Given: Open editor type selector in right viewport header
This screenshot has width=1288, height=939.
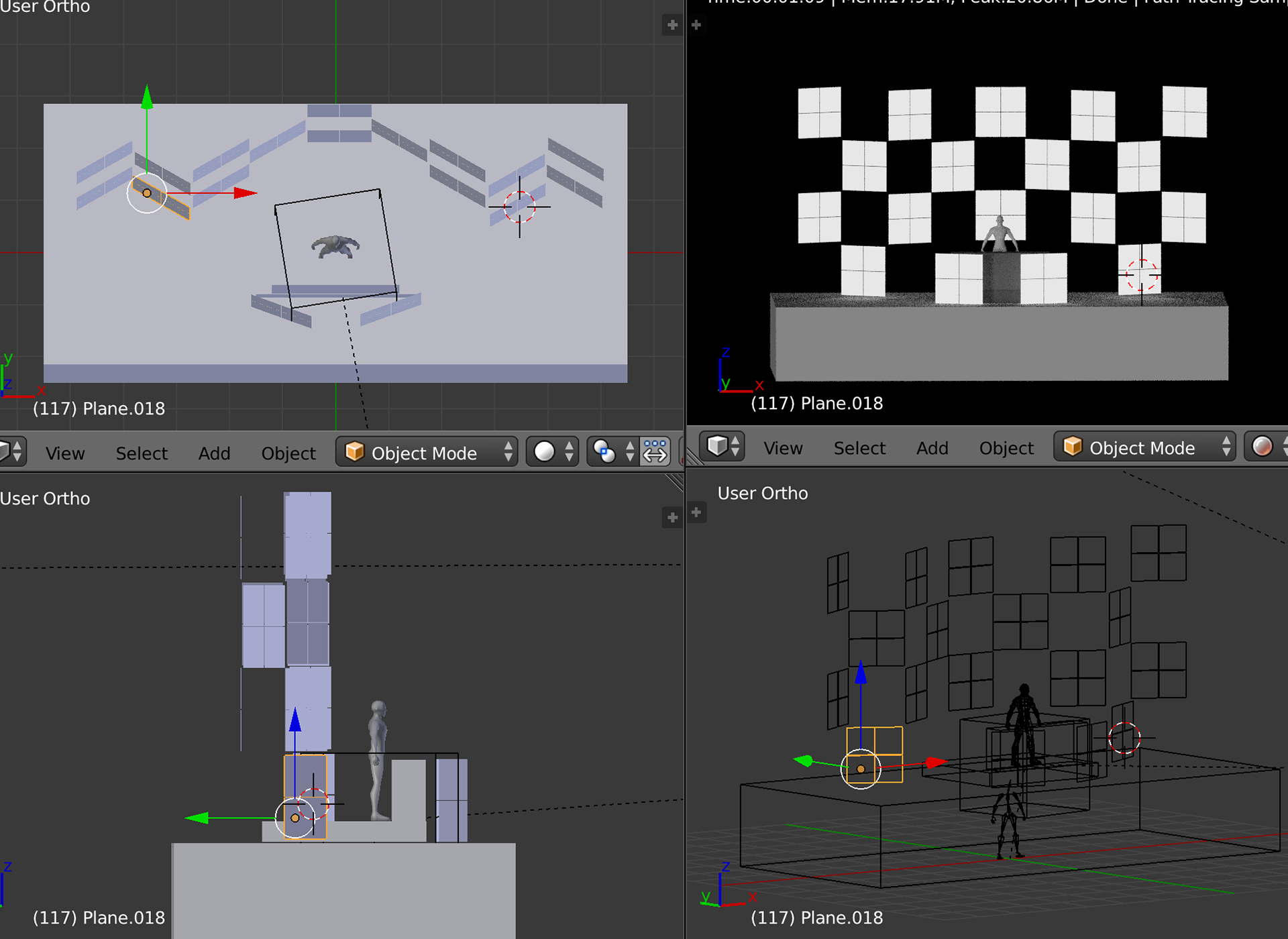Looking at the screenshot, I should tap(722, 446).
